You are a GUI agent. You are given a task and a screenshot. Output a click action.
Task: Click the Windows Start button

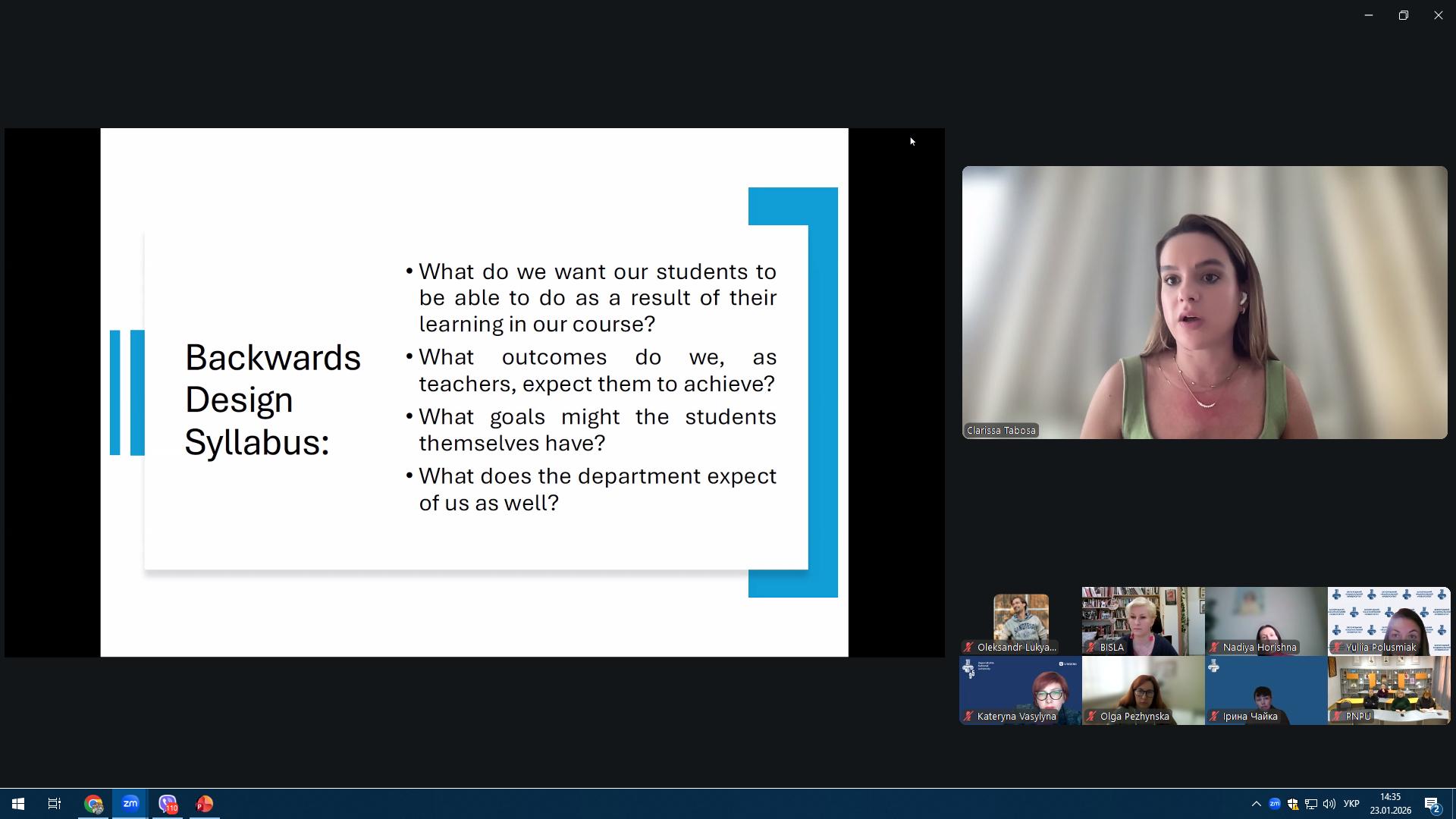18,804
